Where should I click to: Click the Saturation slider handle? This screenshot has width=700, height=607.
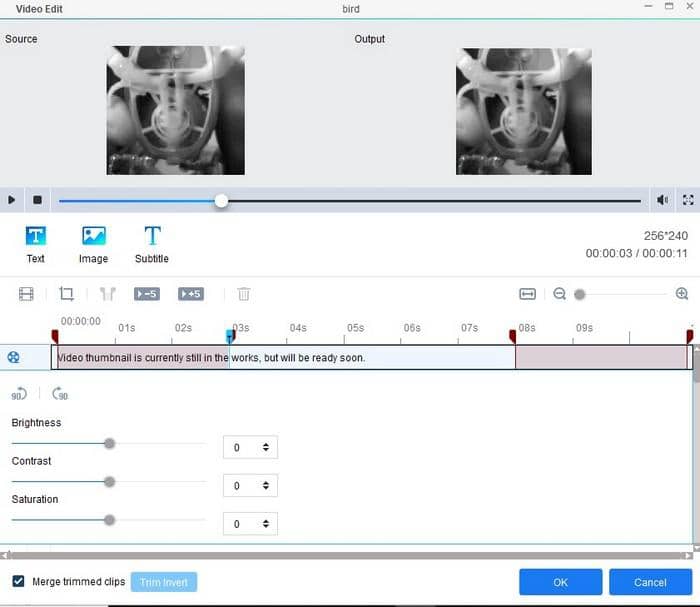109,520
